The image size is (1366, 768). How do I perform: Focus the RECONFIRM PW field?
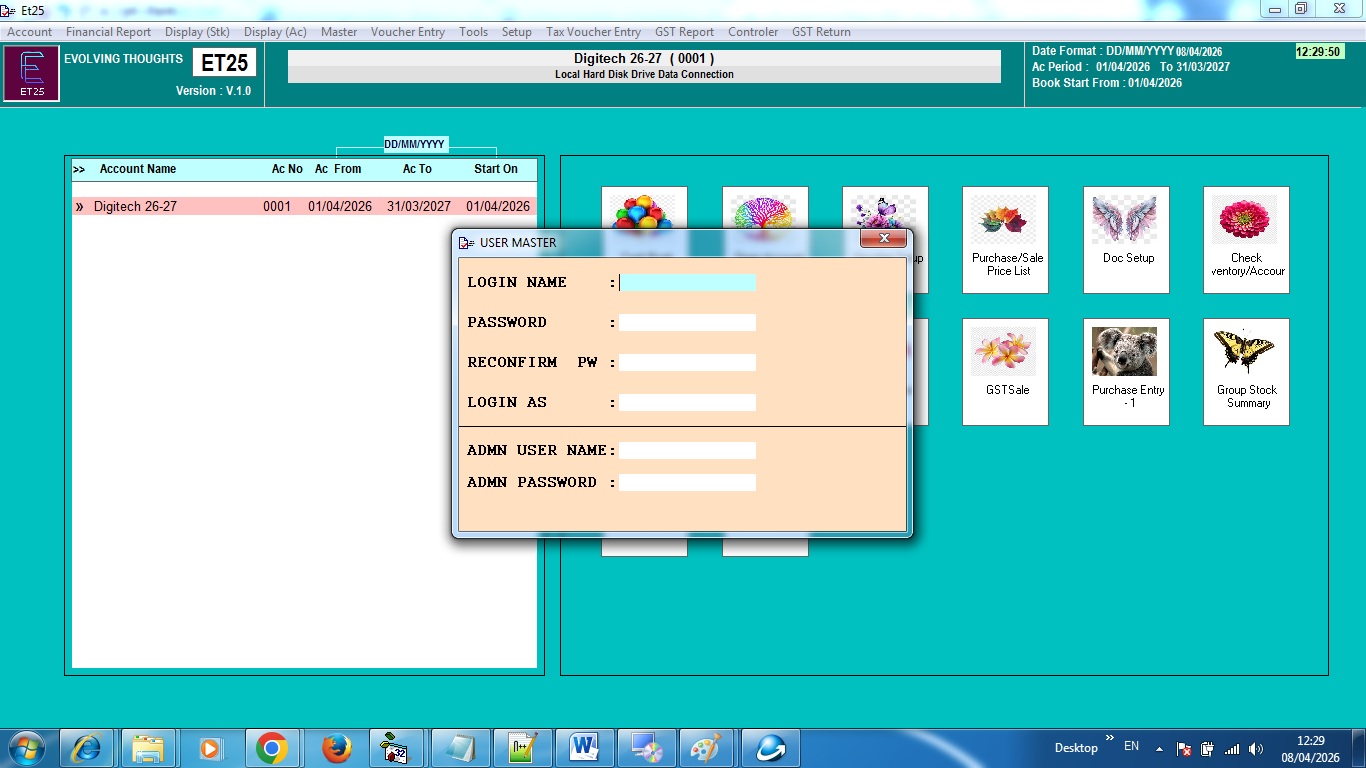[687, 363]
